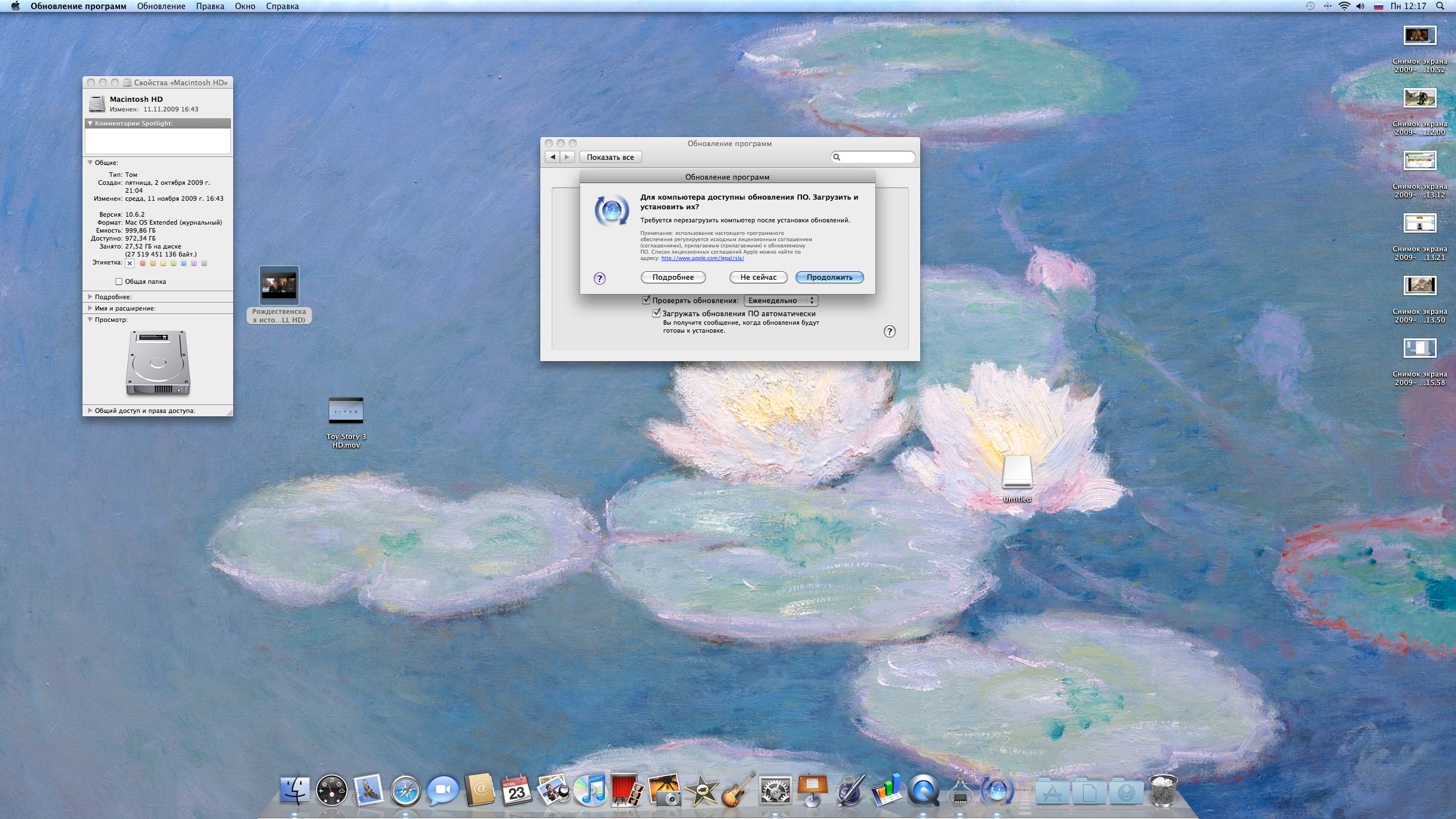Click the Wi-Fi status icon in menu bar

point(1345,6)
